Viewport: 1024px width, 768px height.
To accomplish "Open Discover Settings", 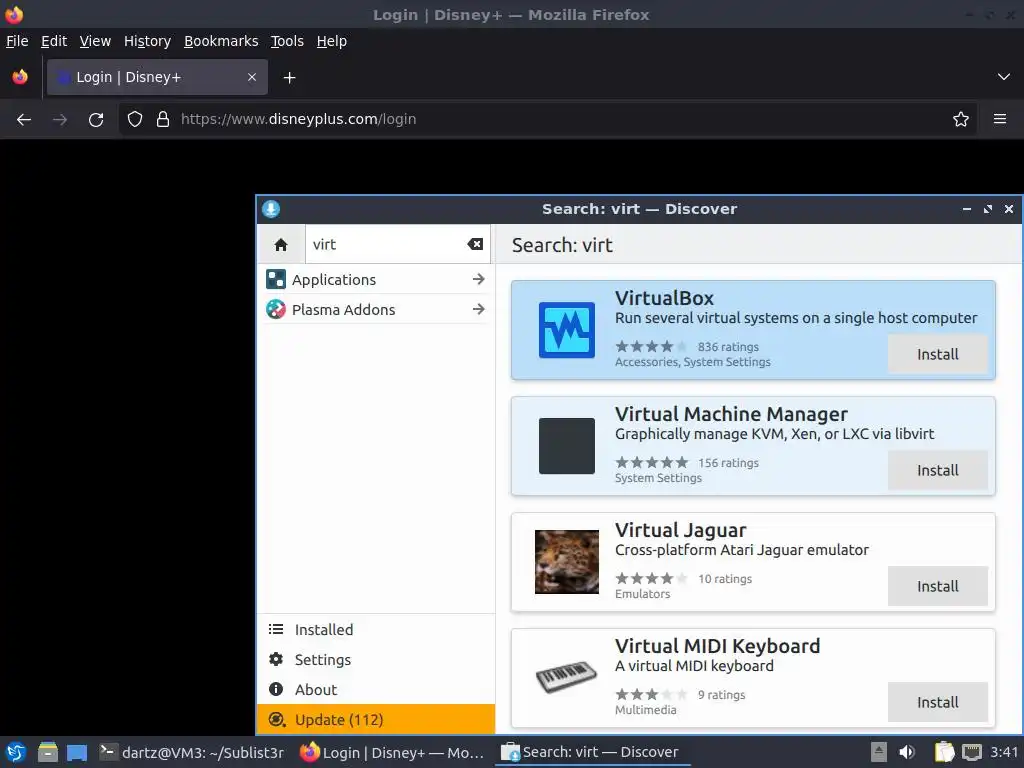I will tap(376, 660).
